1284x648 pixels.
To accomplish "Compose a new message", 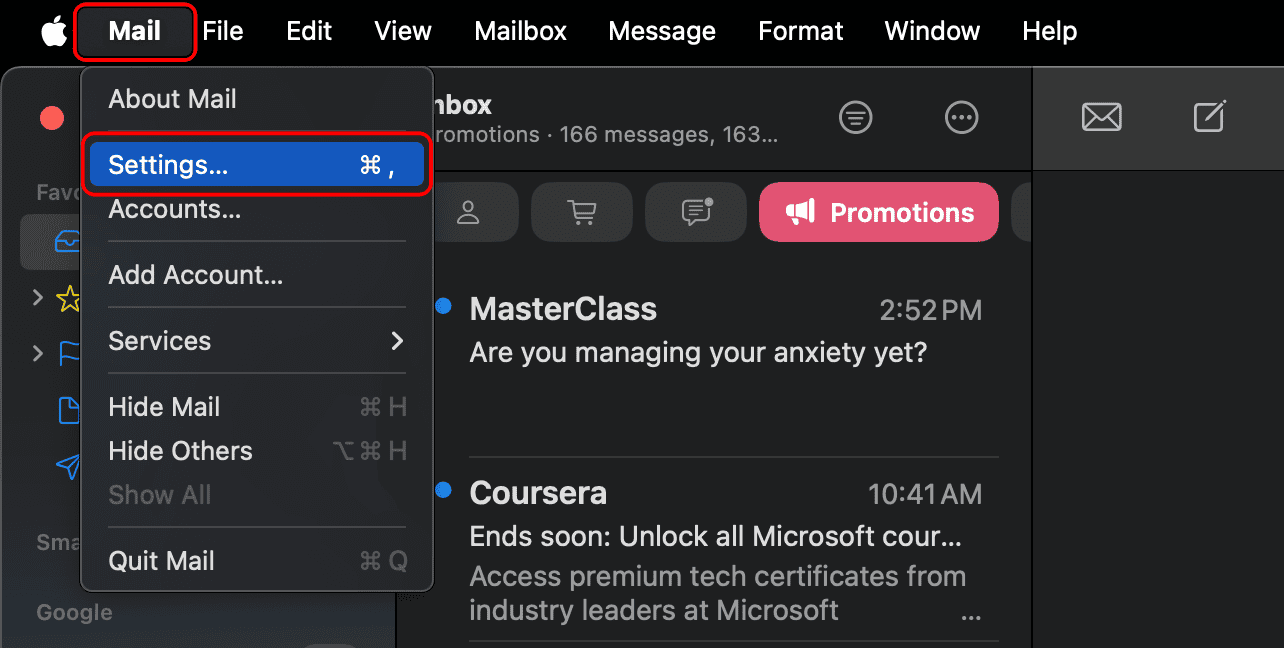I will click(x=1210, y=117).
